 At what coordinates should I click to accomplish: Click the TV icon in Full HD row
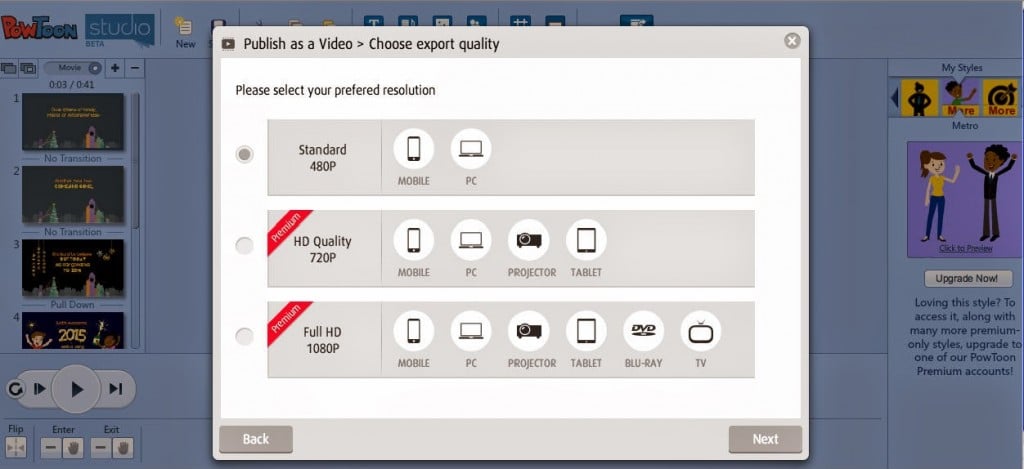[701, 331]
